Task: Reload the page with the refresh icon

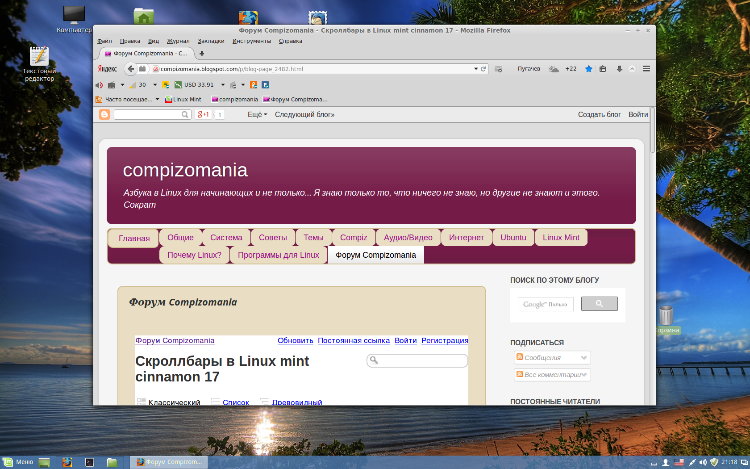Action: pyautogui.click(x=484, y=69)
